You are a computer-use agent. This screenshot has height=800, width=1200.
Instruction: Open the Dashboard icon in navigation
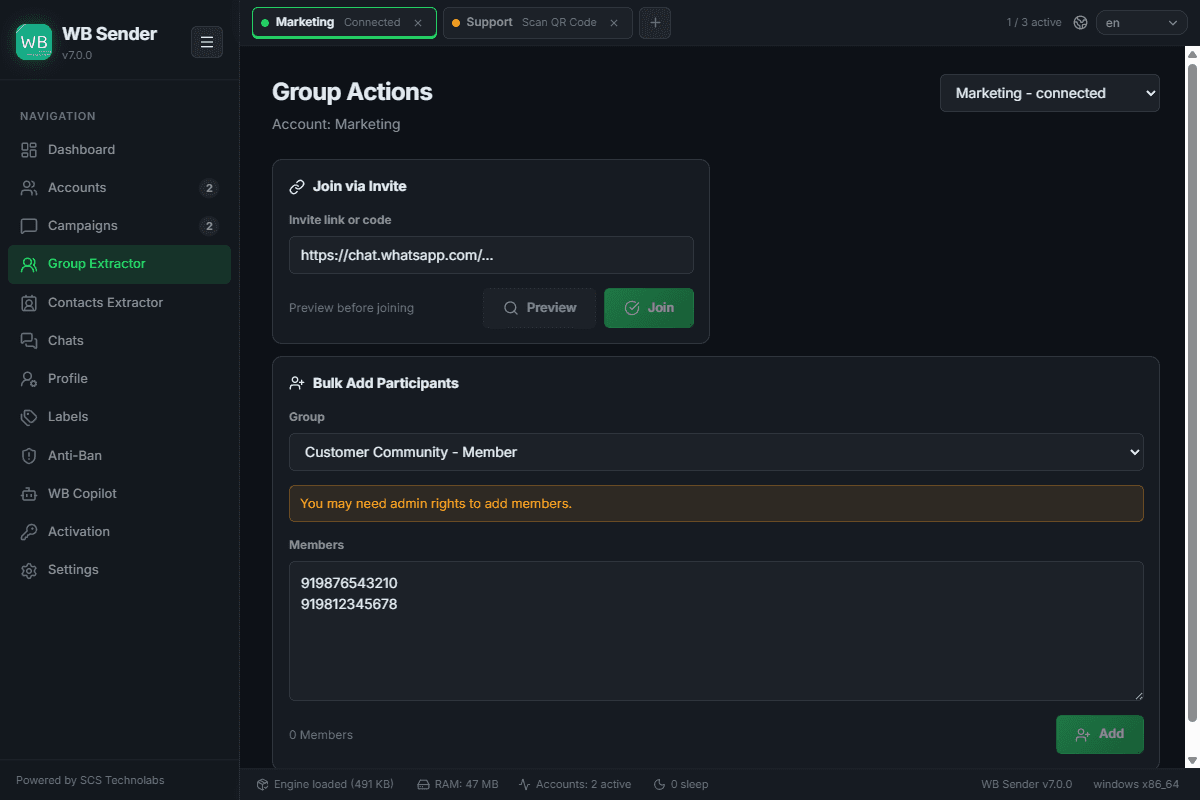click(x=29, y=150)
